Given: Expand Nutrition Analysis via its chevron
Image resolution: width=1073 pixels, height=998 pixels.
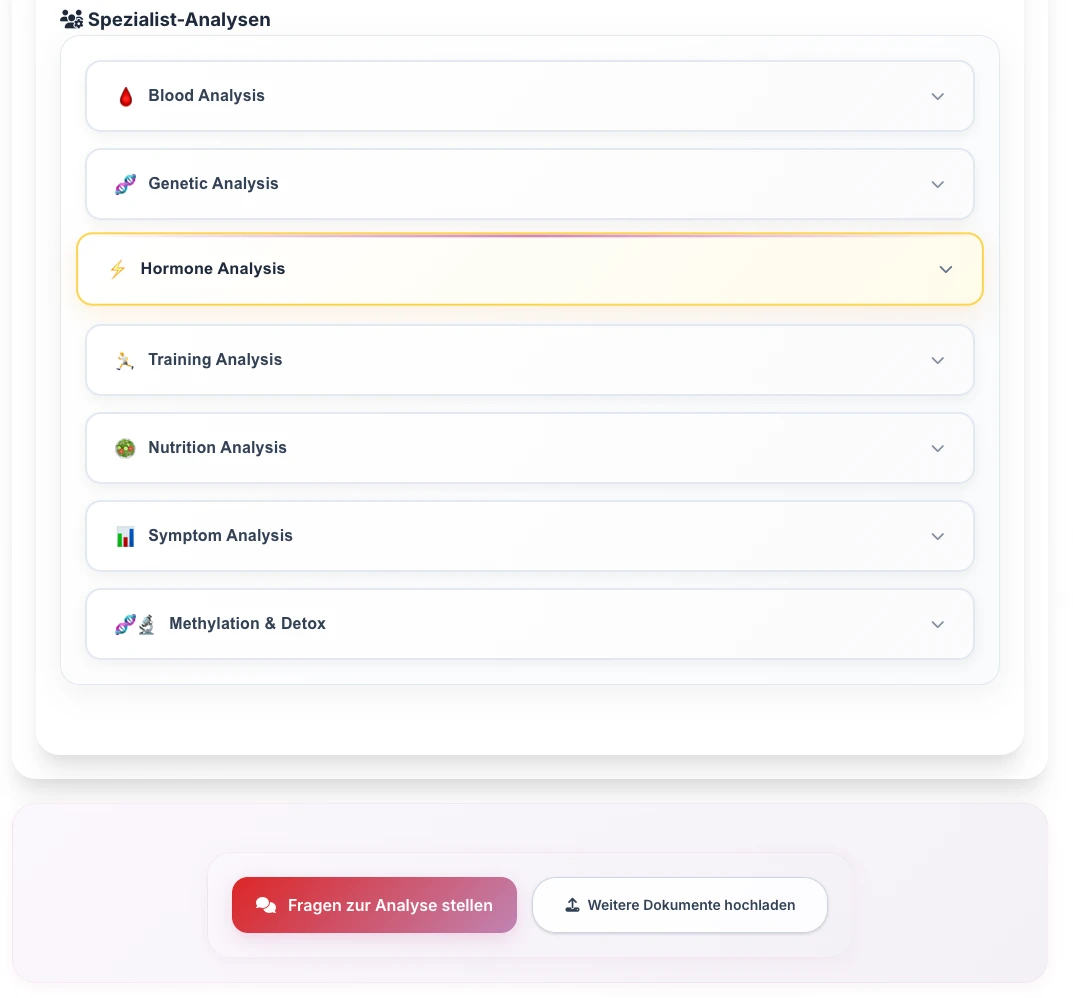Looking at the screenshot, I should [x=938, y=449].
